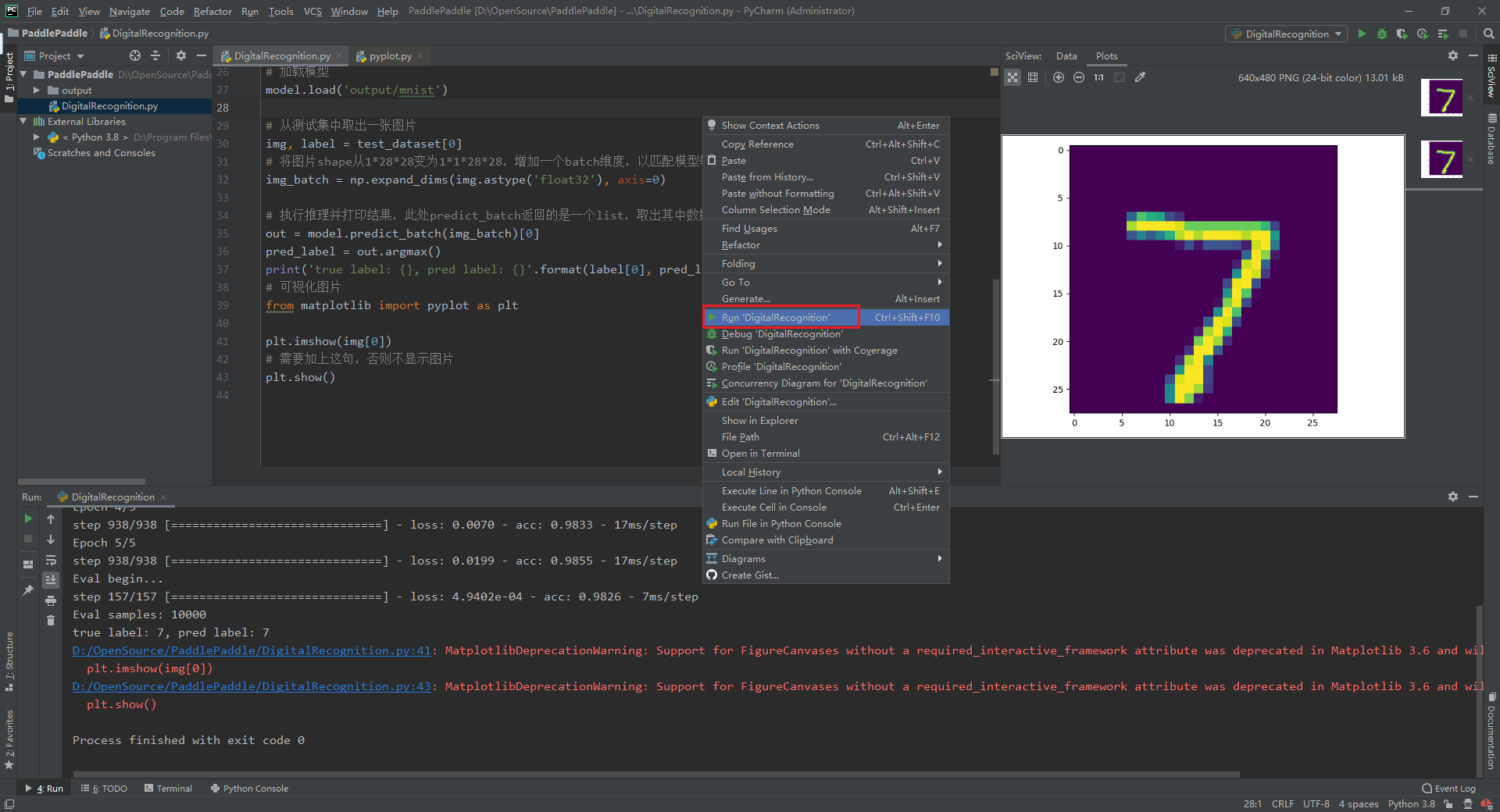Viewport: 1500px width, 812px height.
Task: Pin the Run tab
Action: (28, 590)
